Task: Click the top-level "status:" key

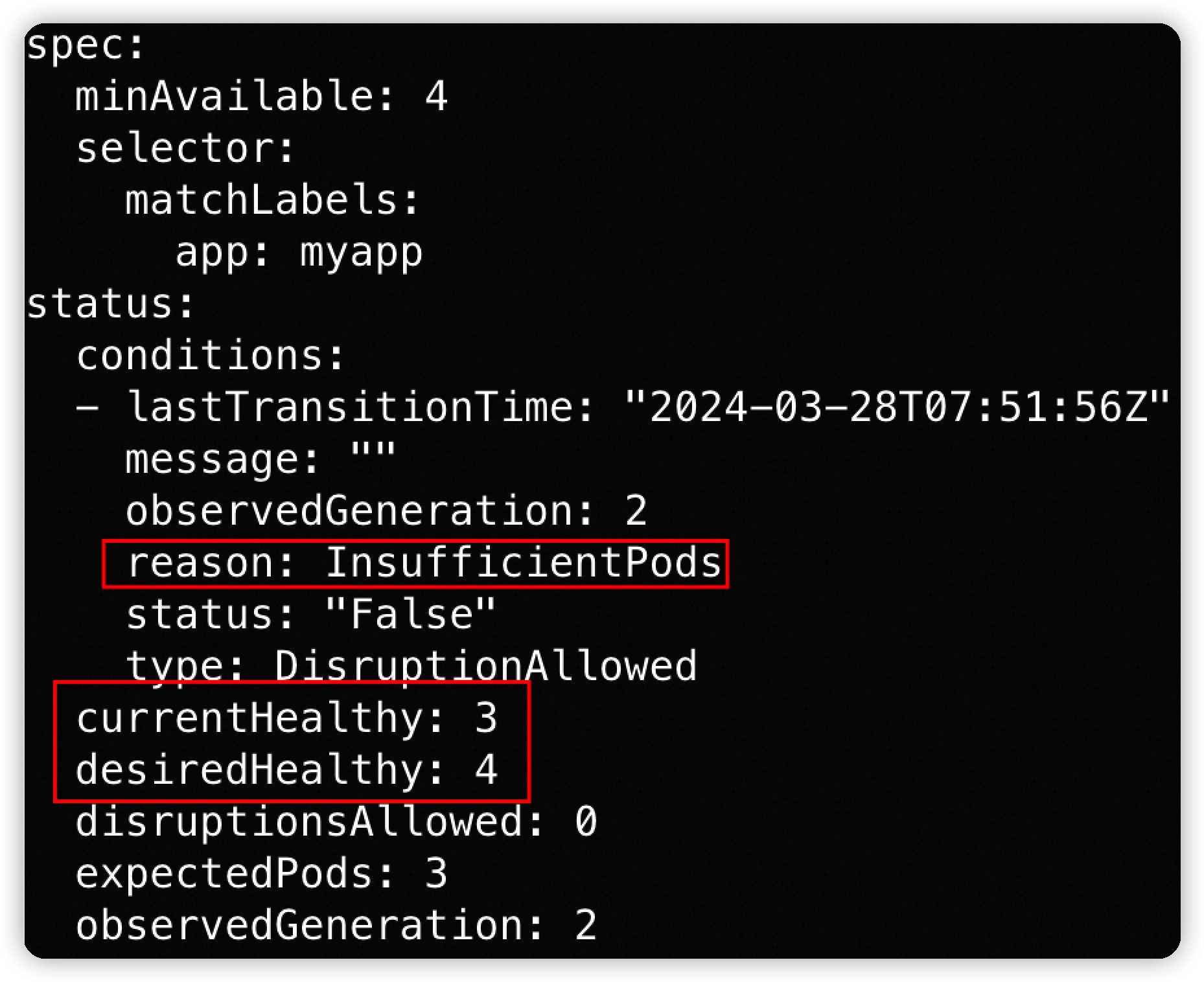Action: pyautogui.click(x=110, y=304)
